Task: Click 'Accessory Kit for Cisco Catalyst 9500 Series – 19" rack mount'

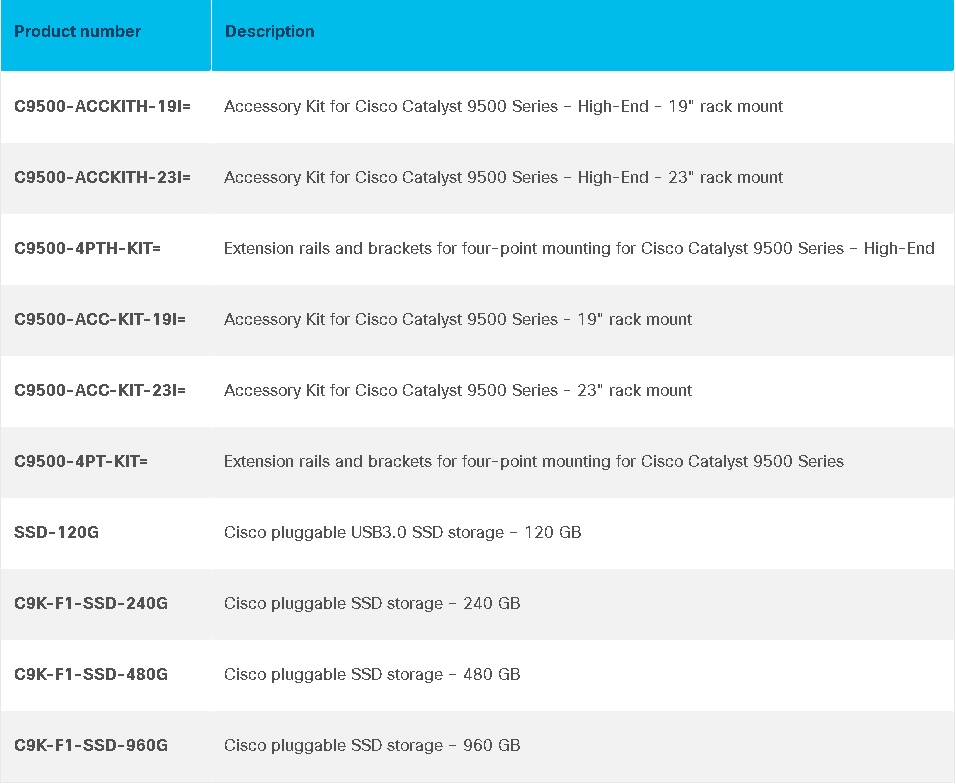Action: 458,319
